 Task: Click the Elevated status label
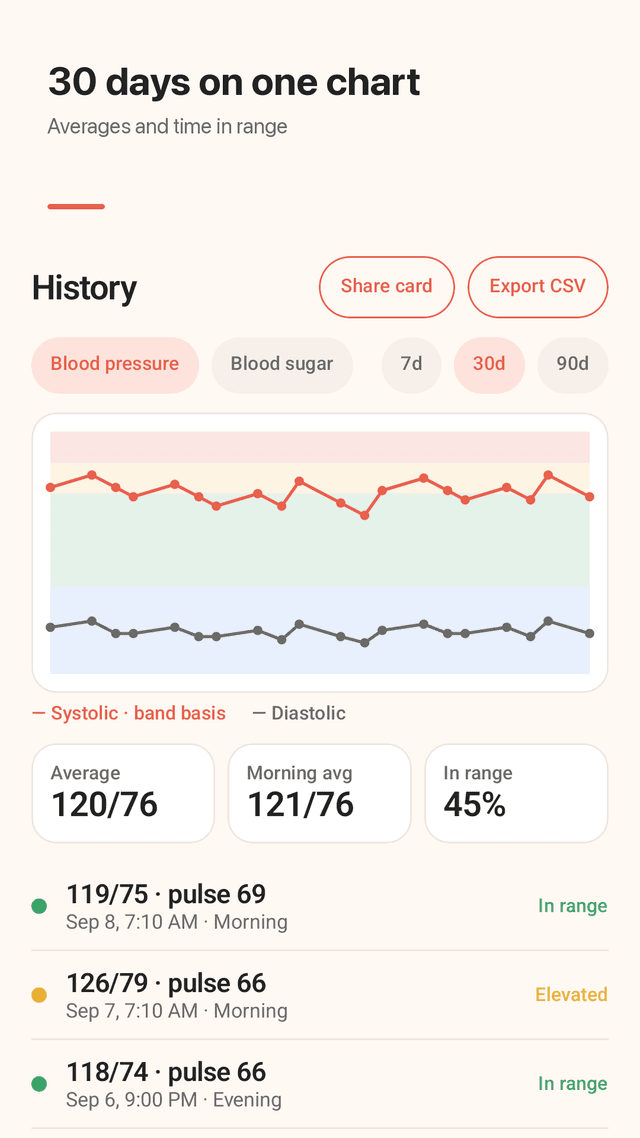(571, 994)
